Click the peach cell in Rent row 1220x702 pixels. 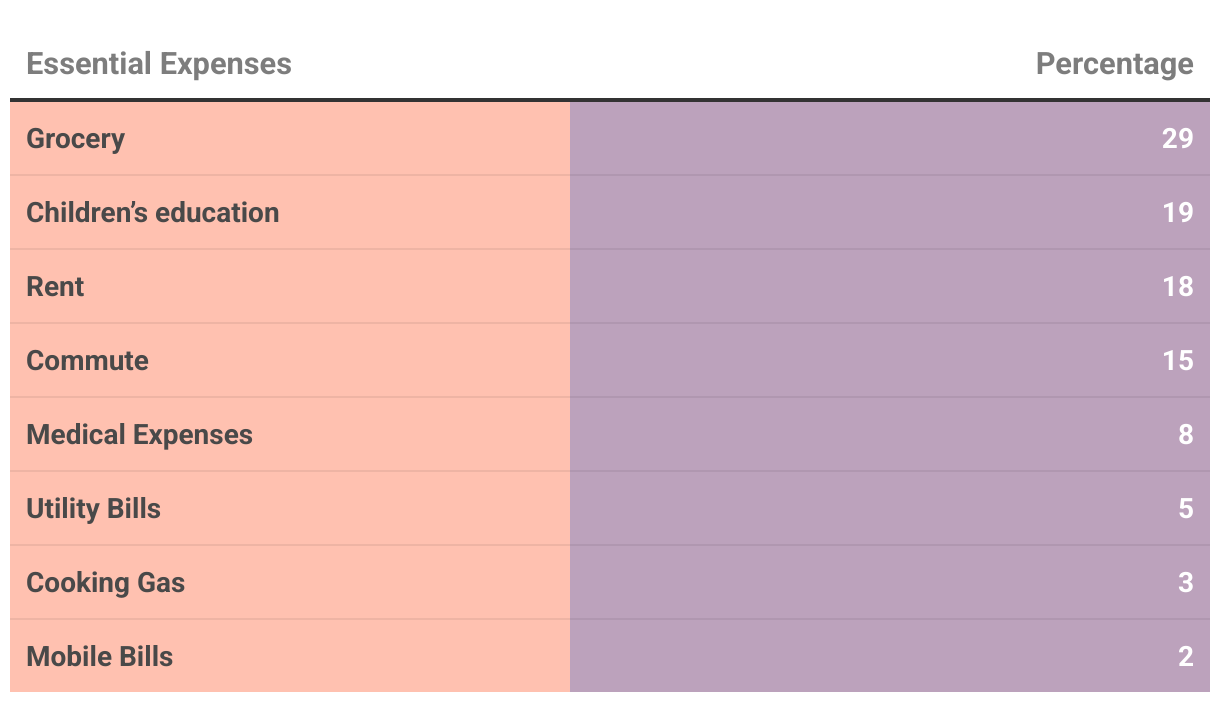[x=290, y=286]
